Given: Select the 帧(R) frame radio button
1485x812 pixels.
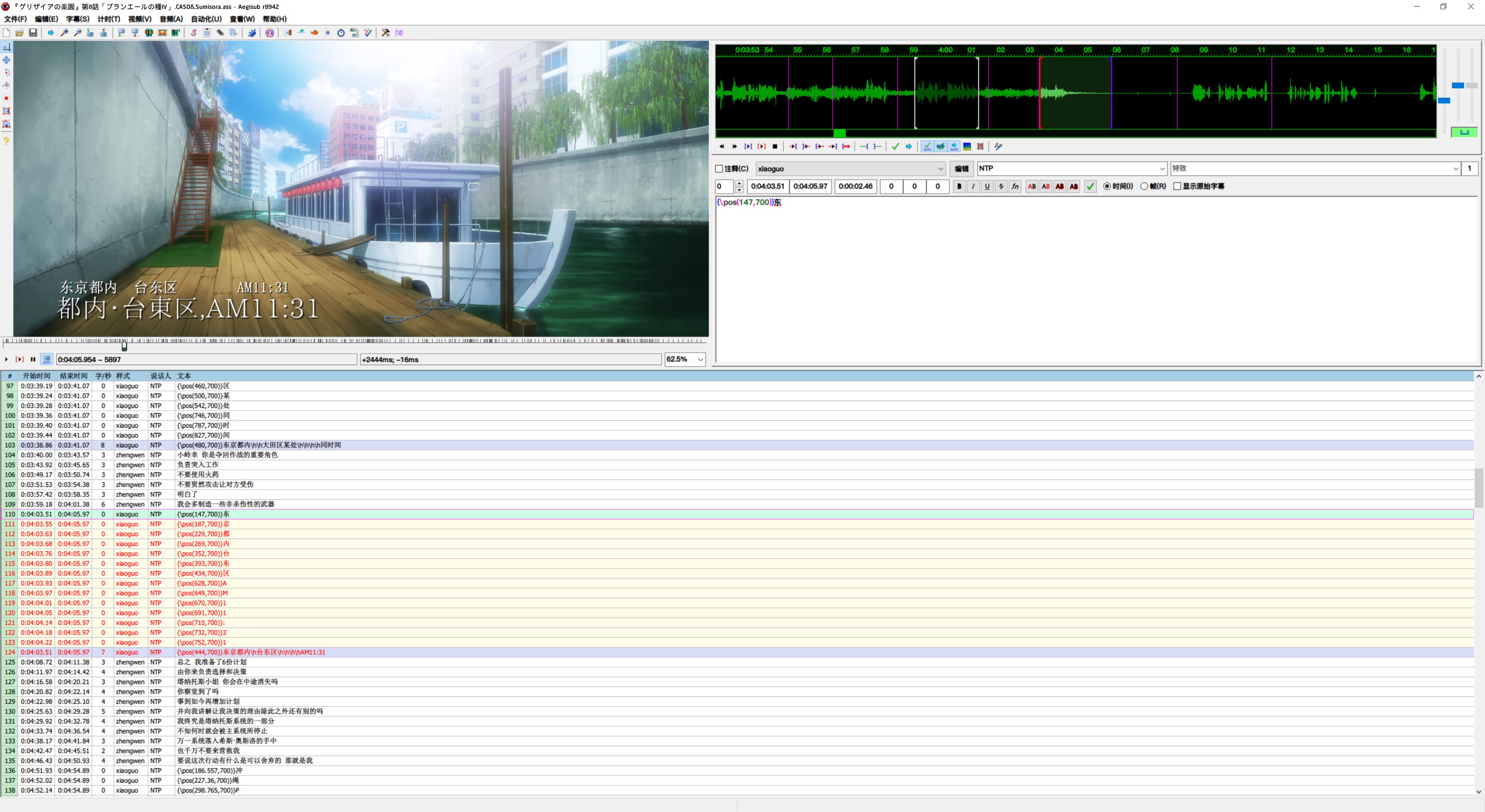Looking at the screenshot, I should click(1144, 186).
